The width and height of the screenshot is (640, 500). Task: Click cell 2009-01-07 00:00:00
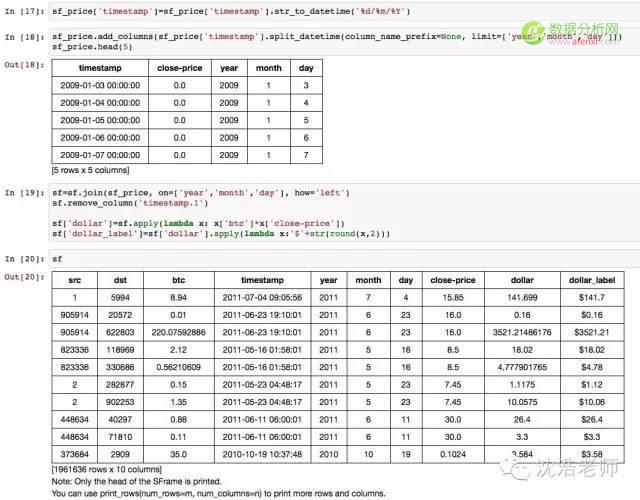pyautogui.click(x=100, y=155)
